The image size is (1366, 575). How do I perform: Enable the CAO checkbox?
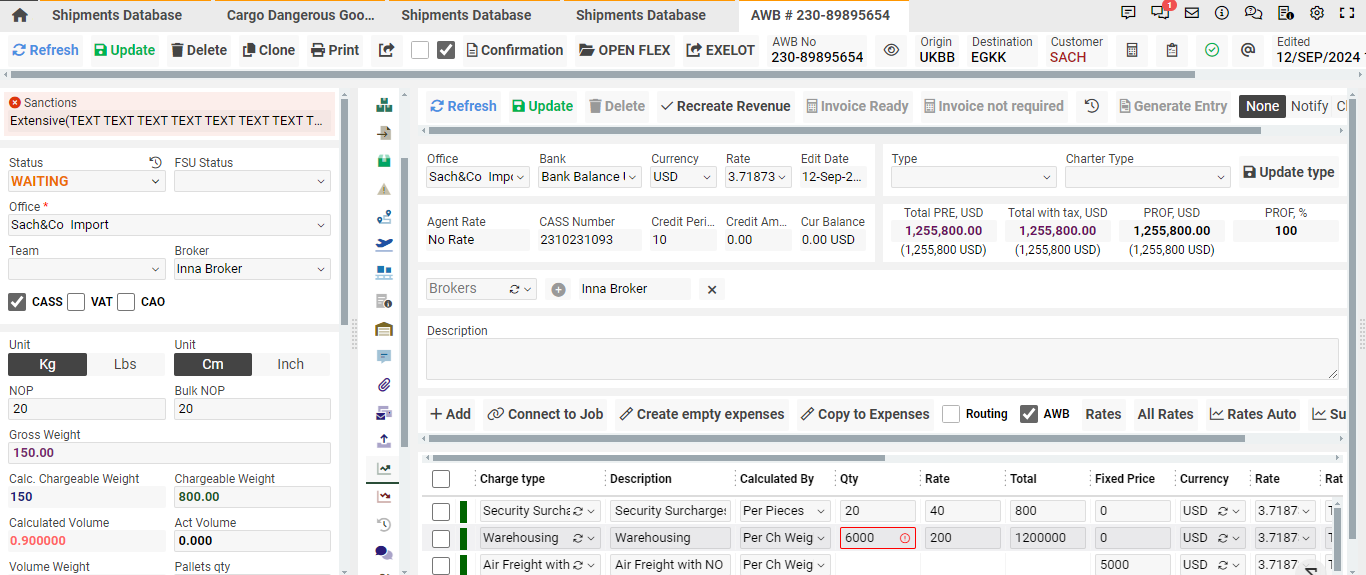(x=126, y=302)
